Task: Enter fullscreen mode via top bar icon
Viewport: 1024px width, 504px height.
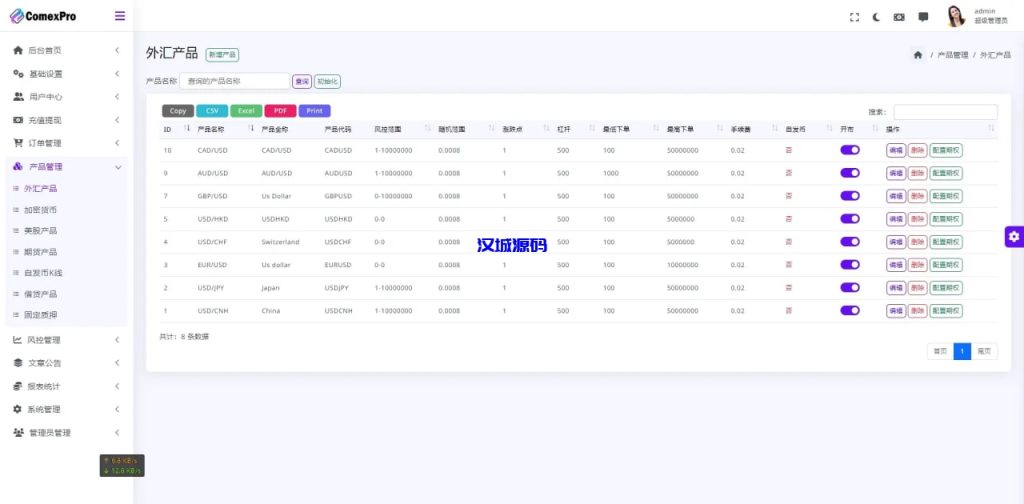Action: point(854,17)
